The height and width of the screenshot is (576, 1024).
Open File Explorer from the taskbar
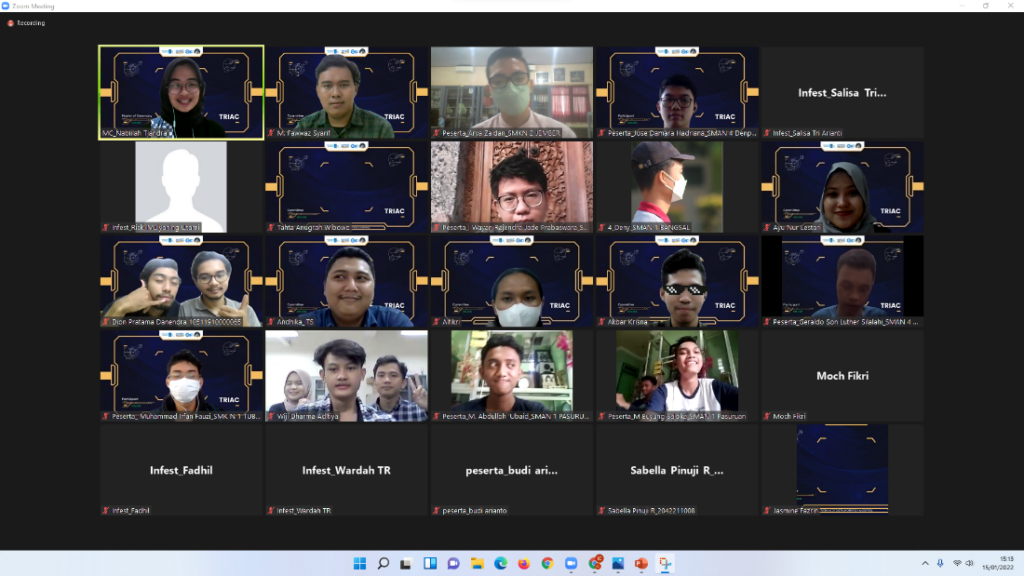point(477,564)
